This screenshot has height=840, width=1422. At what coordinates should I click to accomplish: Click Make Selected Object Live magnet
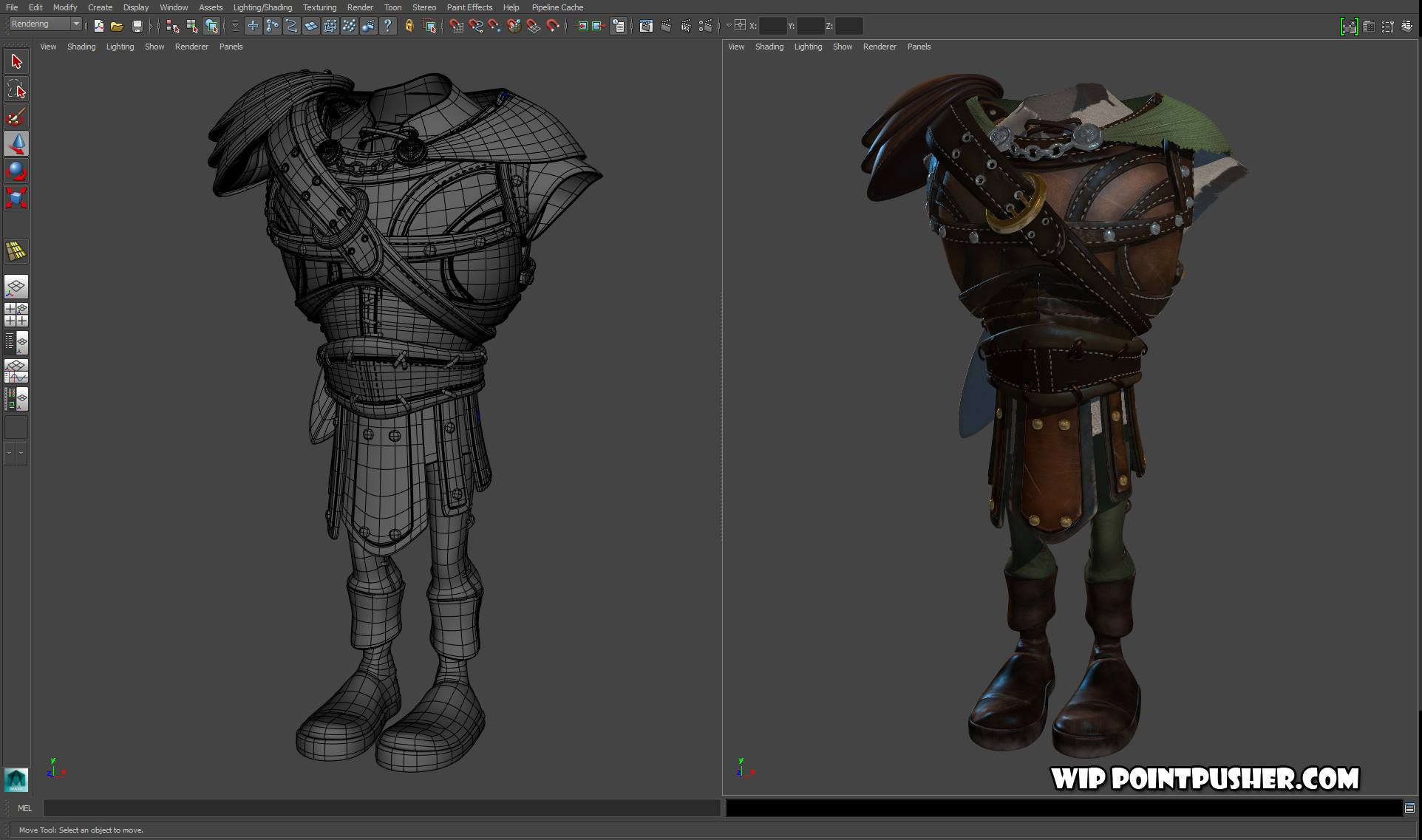click(553, 26)
